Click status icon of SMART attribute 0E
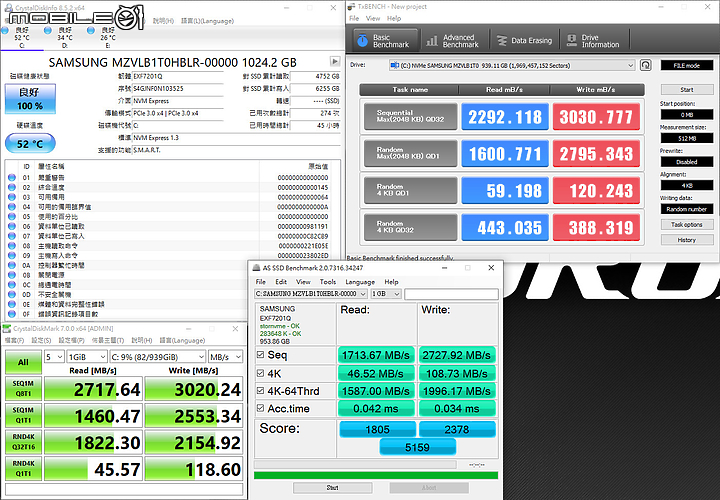Viewport: 720px width, 500px height. coord(12,304)
